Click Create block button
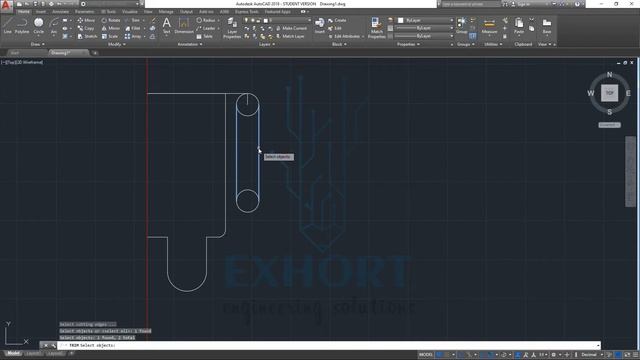The height and width of the screenshot is (360, 640). [x=337, y=20]
